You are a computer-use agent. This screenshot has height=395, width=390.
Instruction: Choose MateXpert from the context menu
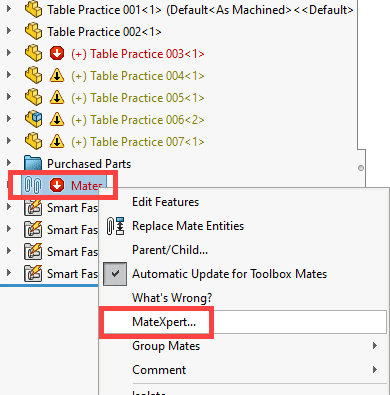164,322
